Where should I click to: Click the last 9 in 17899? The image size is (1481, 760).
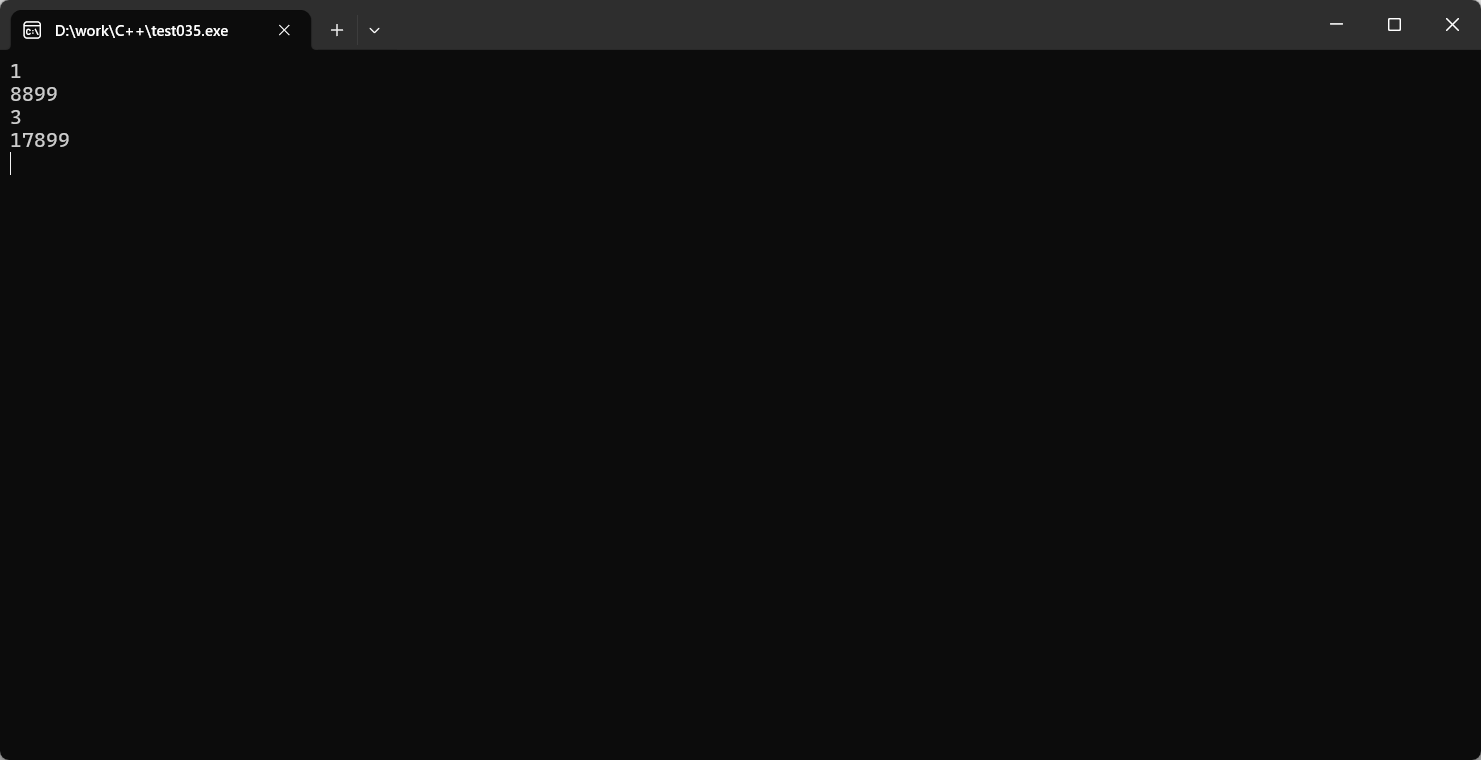tap(64, 140)
